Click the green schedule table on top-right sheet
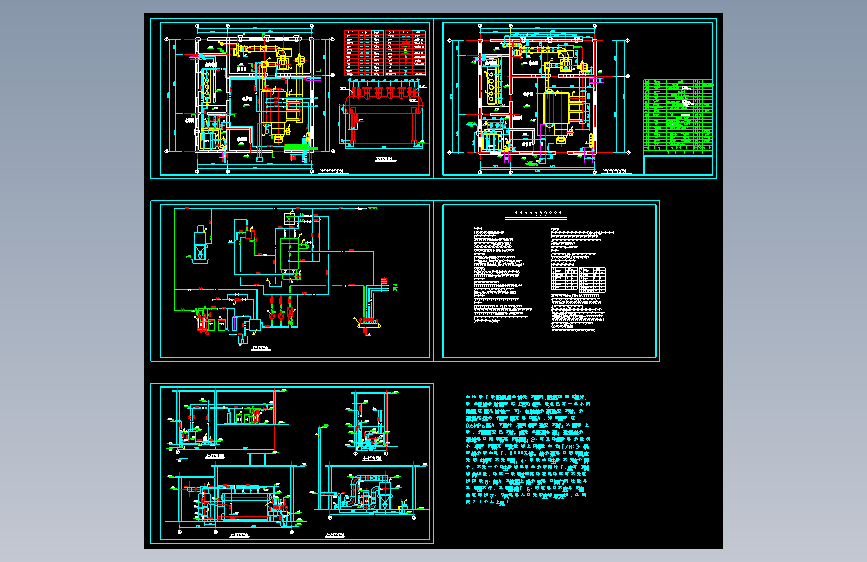Viewport: 867px width, 562px height. (678, 116)
